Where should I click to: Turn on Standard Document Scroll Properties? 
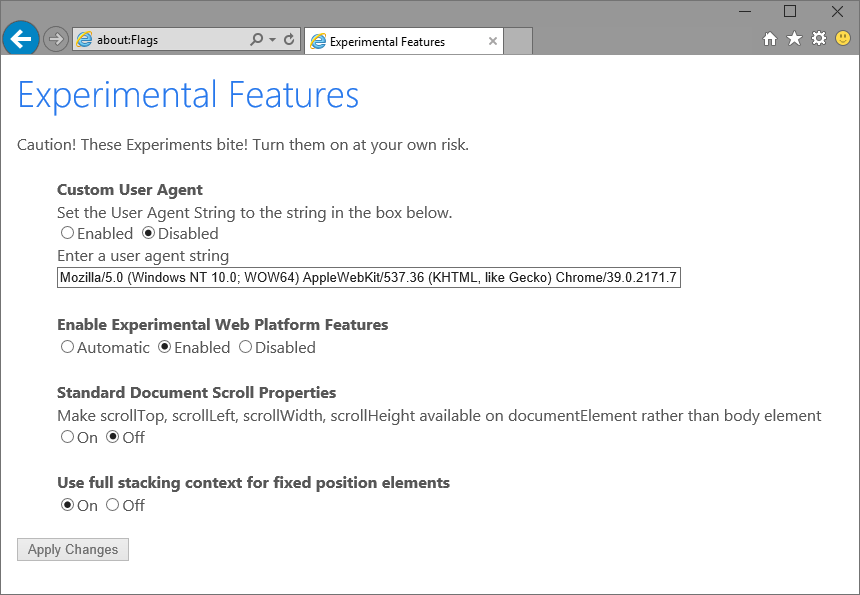point(67,437)
